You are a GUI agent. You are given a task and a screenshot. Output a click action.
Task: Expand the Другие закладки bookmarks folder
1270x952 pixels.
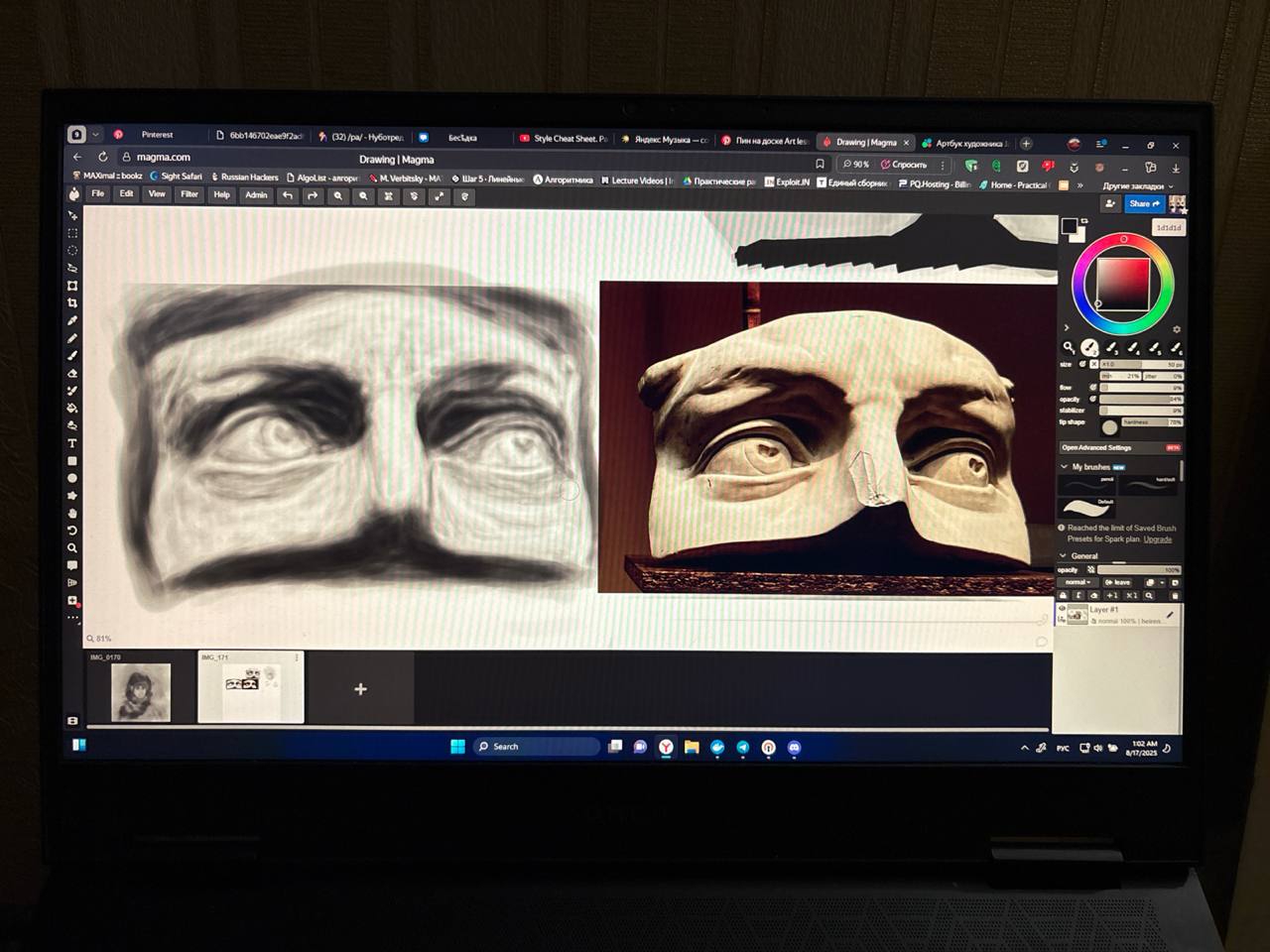point(1137,186)
